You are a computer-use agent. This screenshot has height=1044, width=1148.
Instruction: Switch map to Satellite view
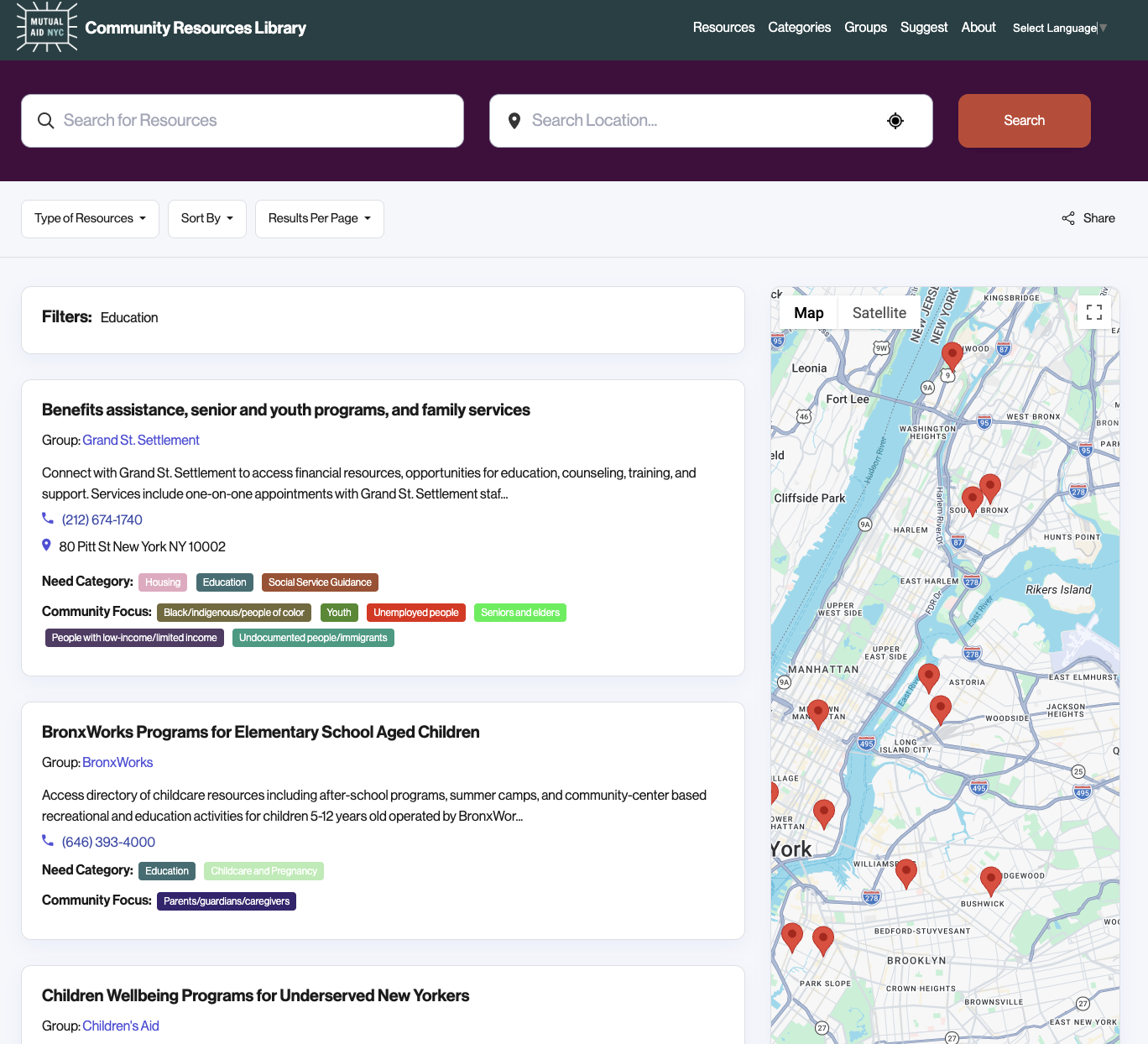click(879, 313)
